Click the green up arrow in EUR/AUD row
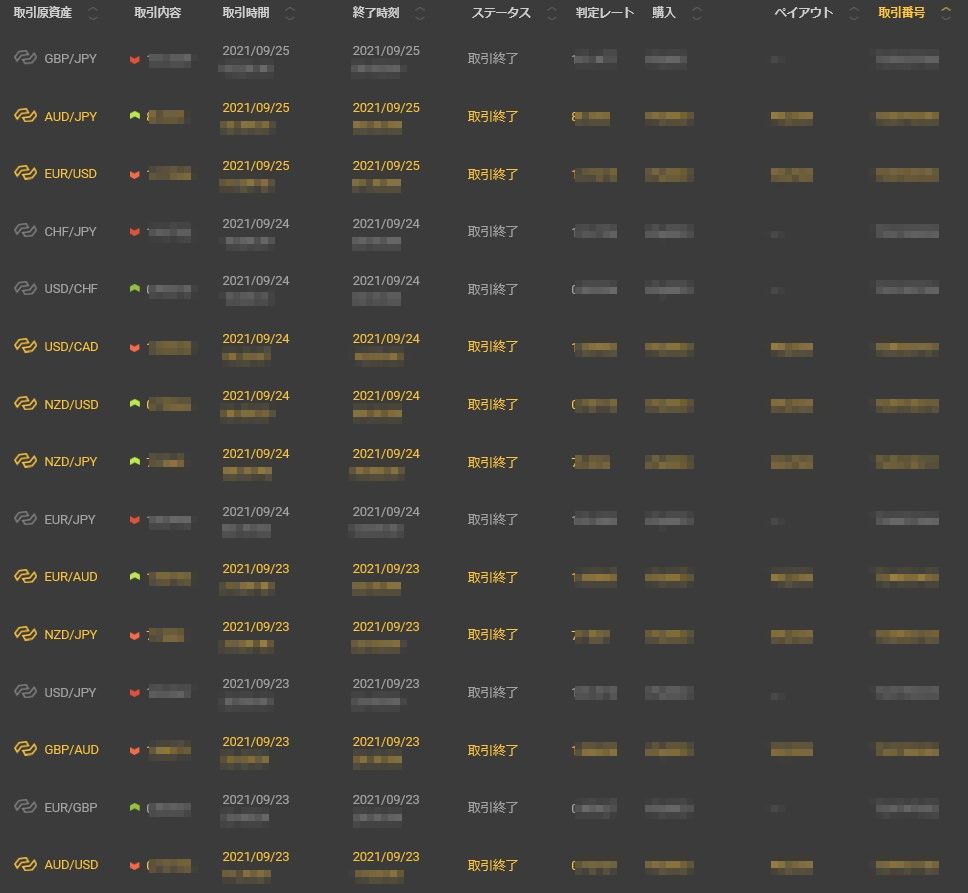Viewport: 968px width, 893px height. point(134,577)
